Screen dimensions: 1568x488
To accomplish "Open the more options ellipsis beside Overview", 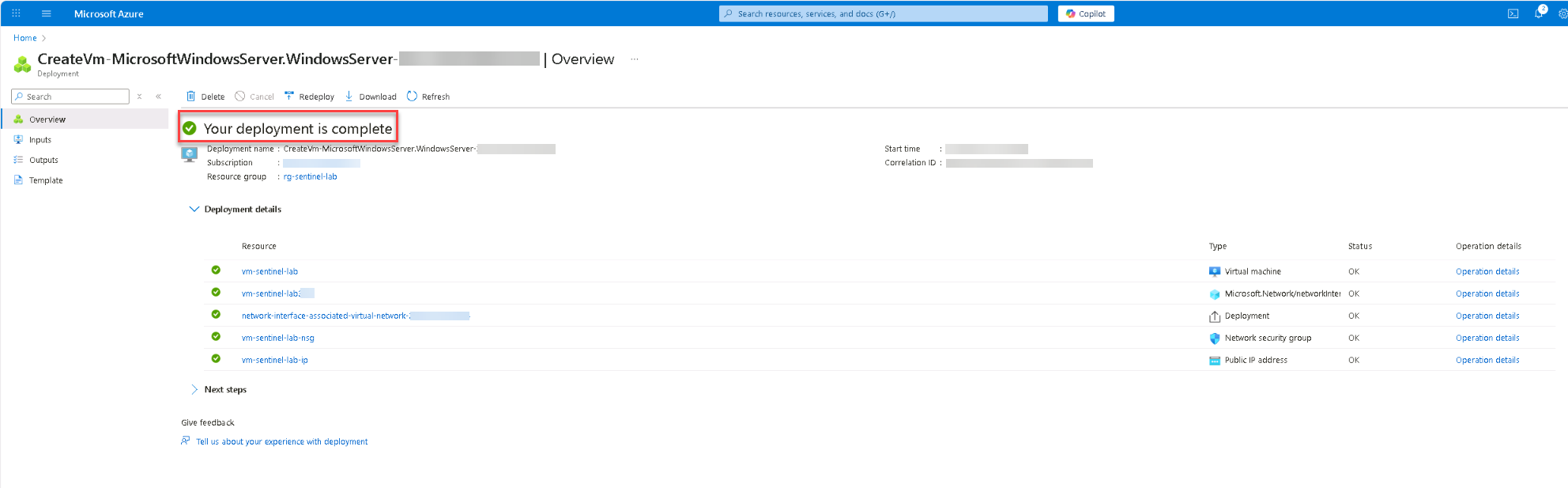I will pyautogui.click(x=634, y=59).
